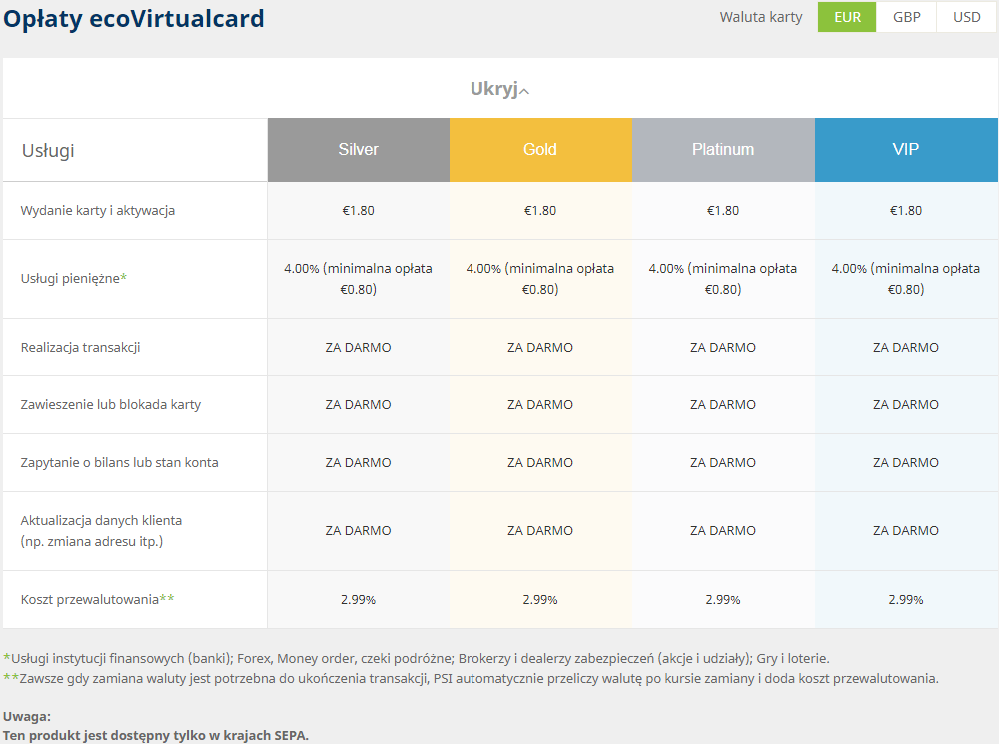Screen dimensions: 999x744
Task: Click the SEPA countries availability notice
Action: pyautogui.click(x=156, y=736)
